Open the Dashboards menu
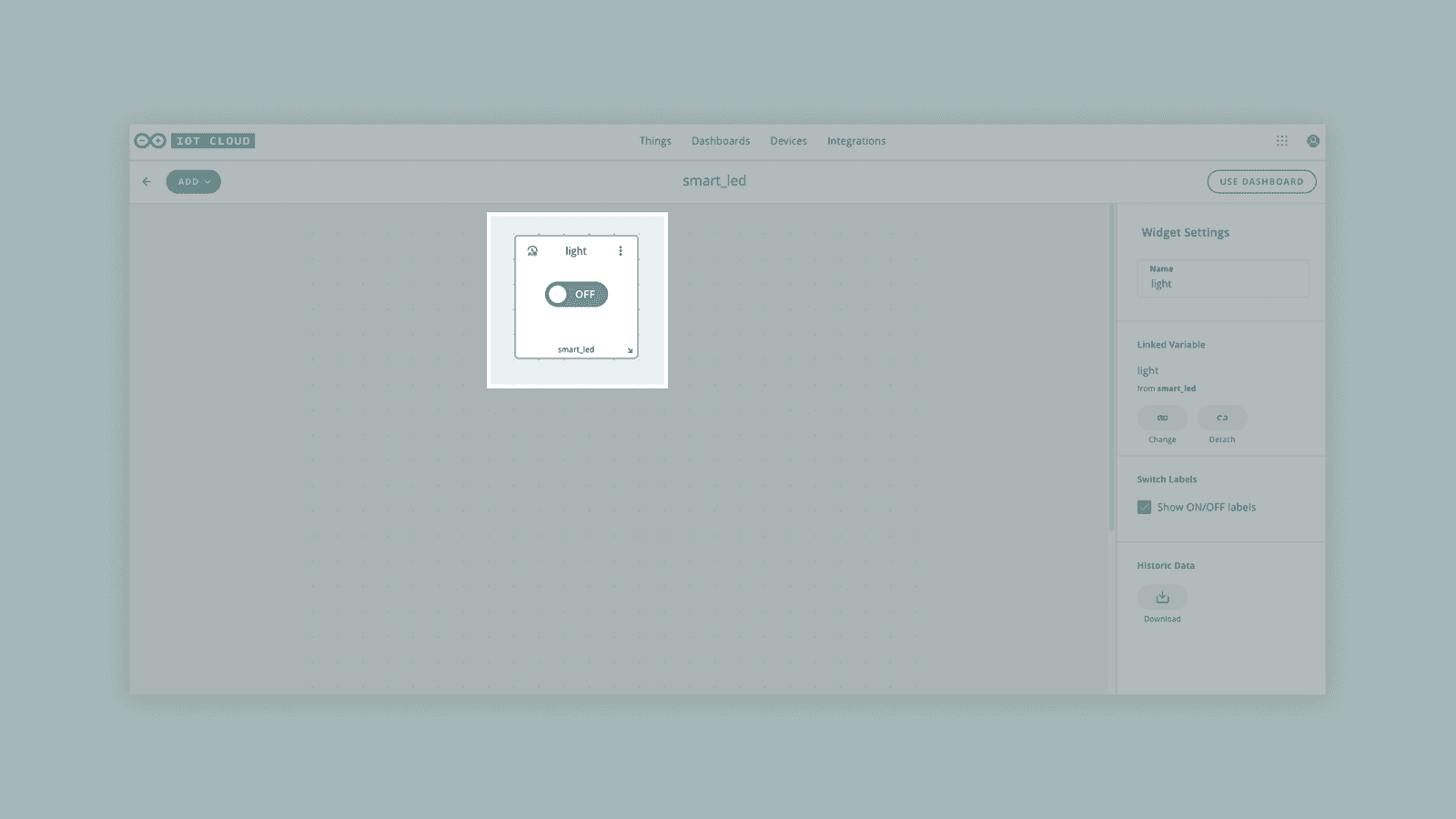Screen dimensions: 1456x819 (x=721, y=141)
